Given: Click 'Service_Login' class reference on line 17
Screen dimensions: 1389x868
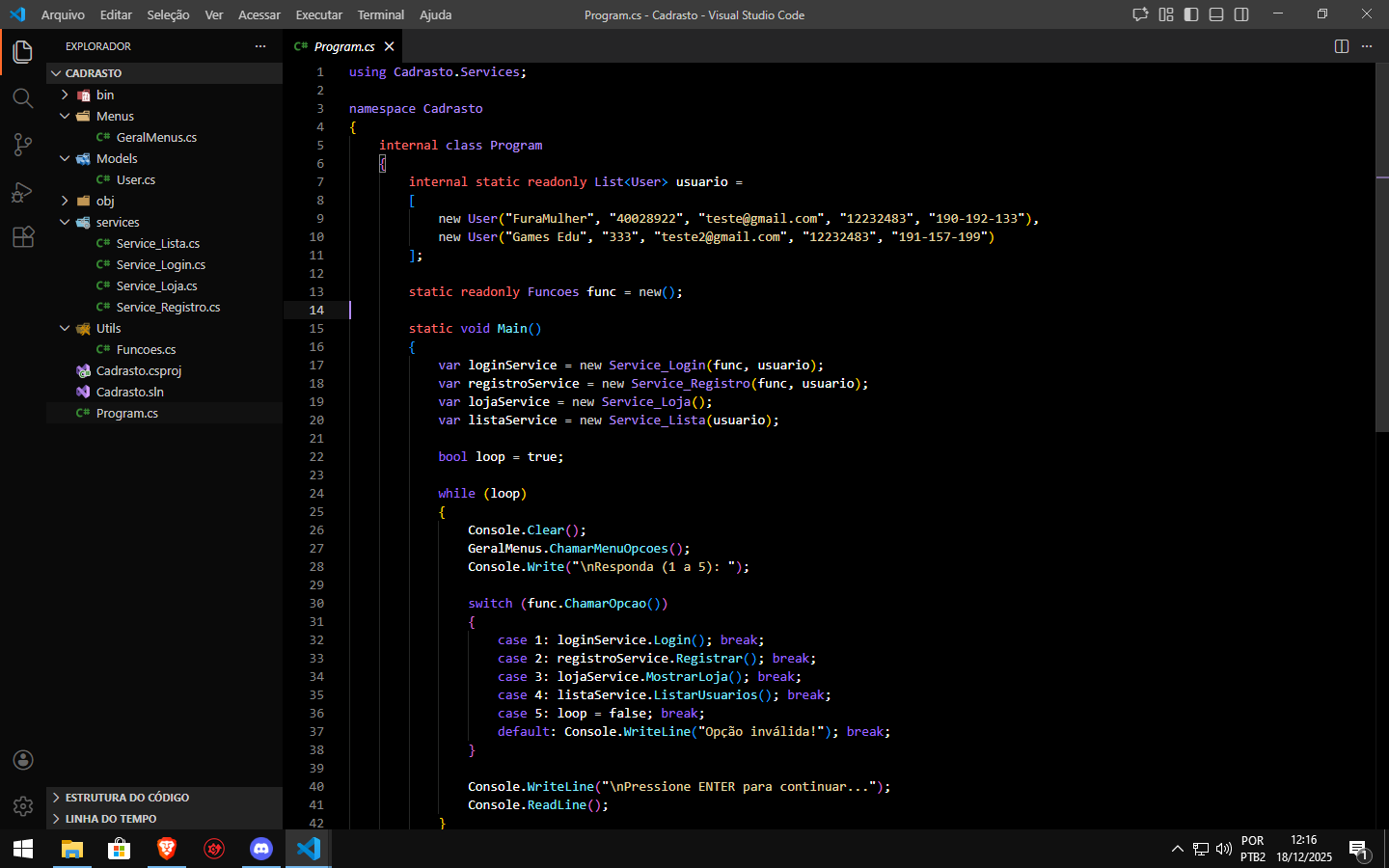Looking at the screenshot, I should click(657, 365).
